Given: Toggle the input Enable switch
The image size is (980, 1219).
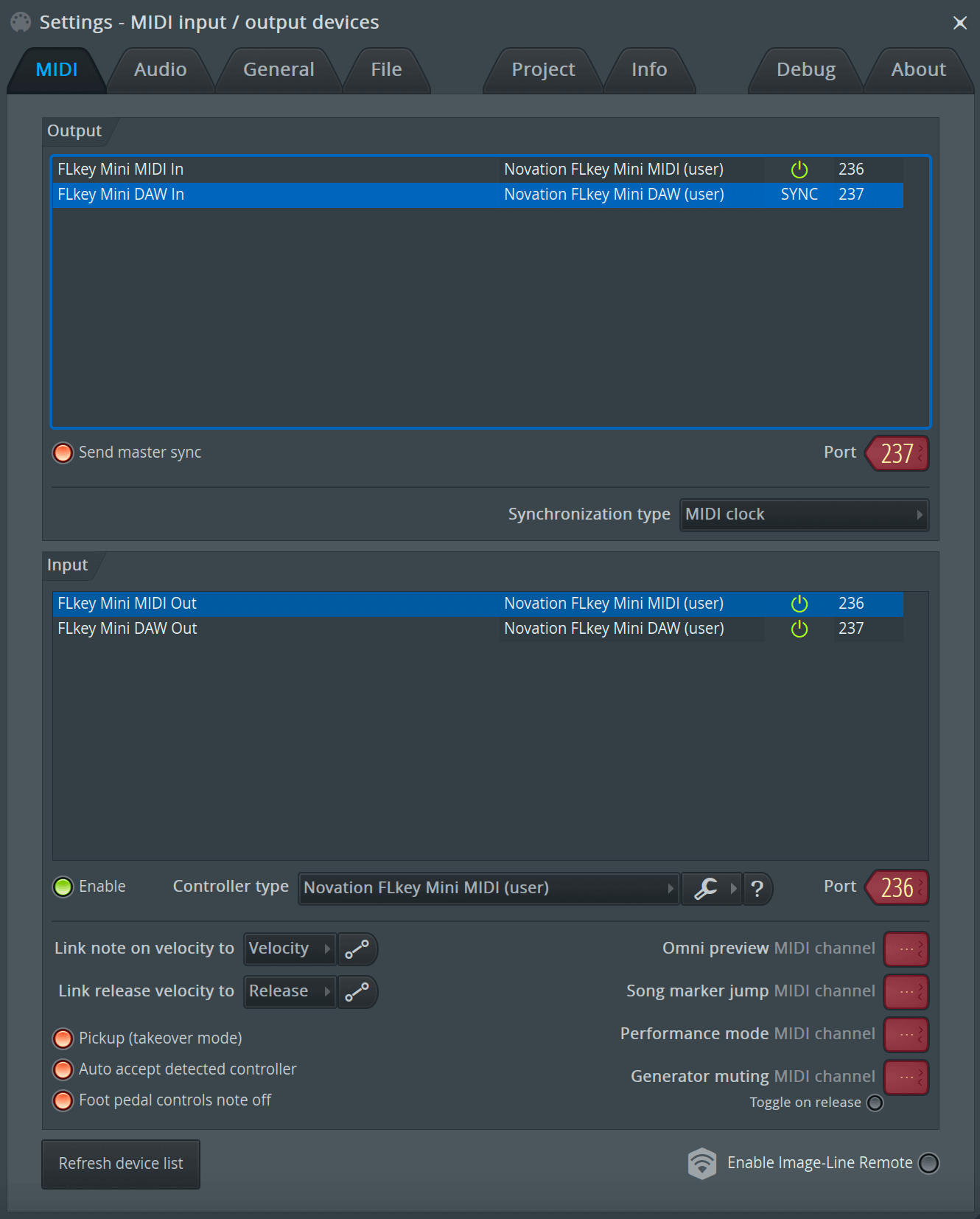Looking at the screenshot, I should (63, 887).
